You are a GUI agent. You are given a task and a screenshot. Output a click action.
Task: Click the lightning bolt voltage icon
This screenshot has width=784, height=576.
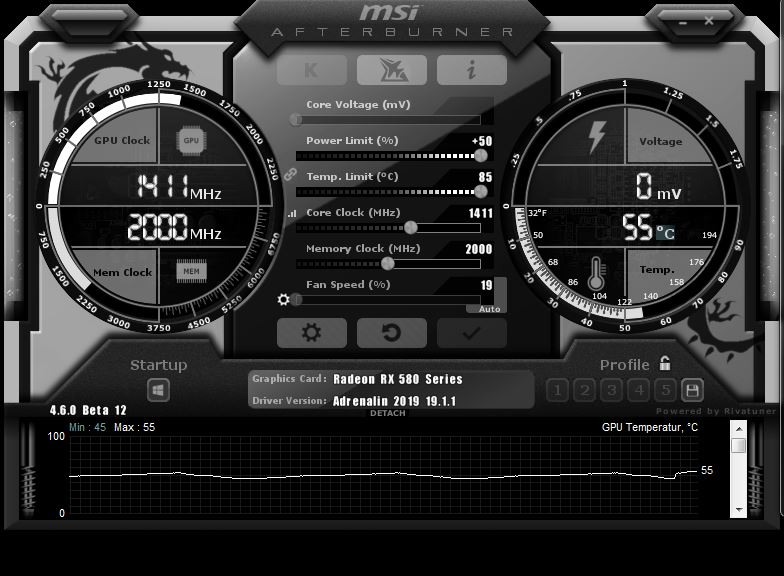596,136
